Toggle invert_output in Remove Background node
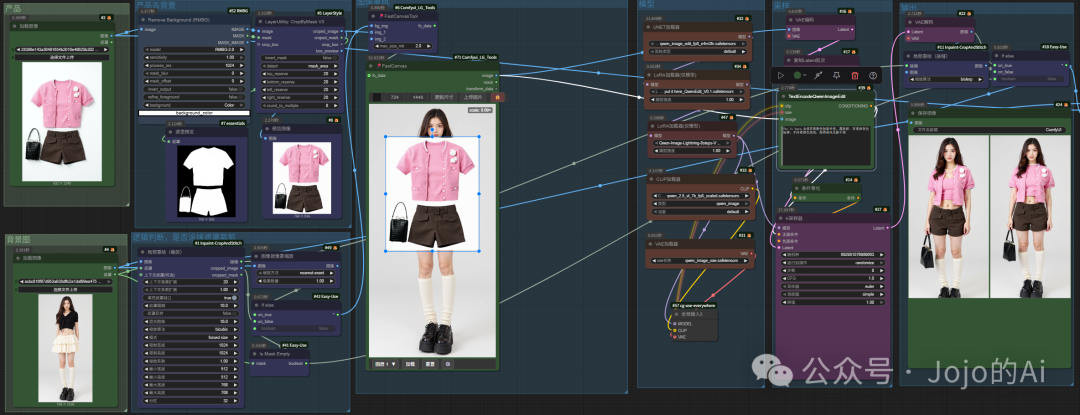This screenshot has width=1080, height=415. click(x=194, y=89)
